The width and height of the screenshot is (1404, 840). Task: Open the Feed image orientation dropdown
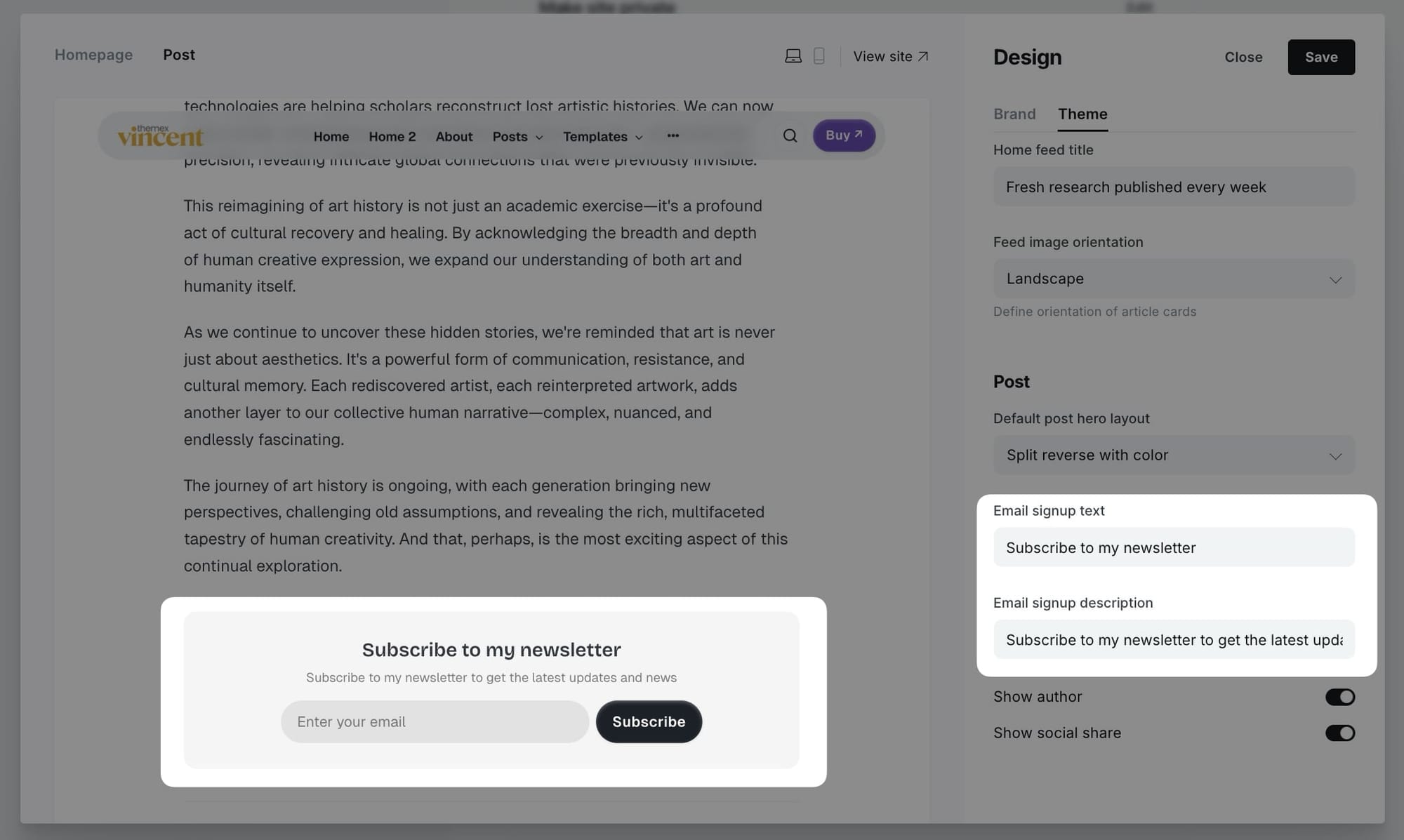point(1173,279)
